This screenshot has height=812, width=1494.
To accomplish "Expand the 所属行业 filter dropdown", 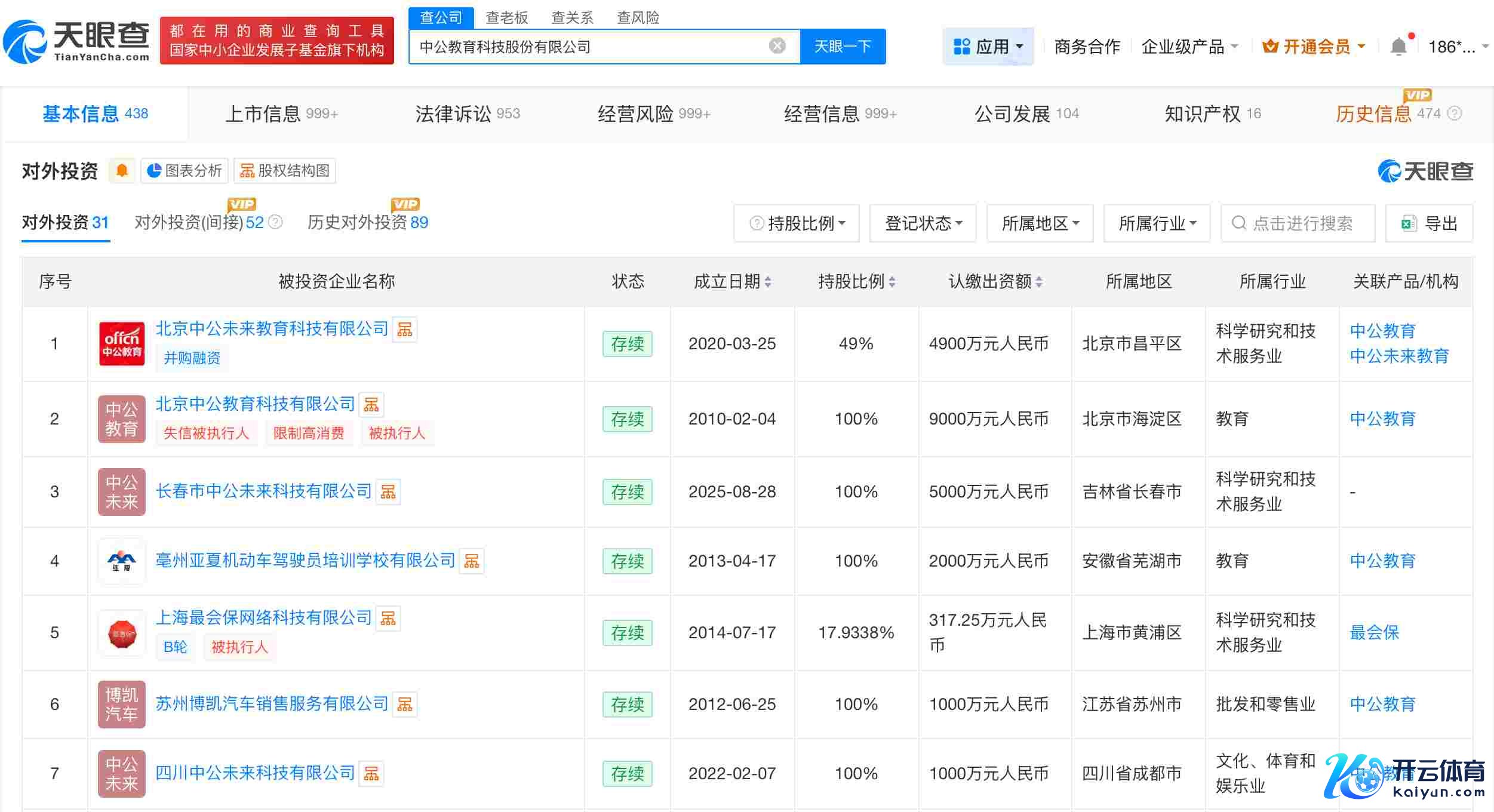I will point(1157,223).
